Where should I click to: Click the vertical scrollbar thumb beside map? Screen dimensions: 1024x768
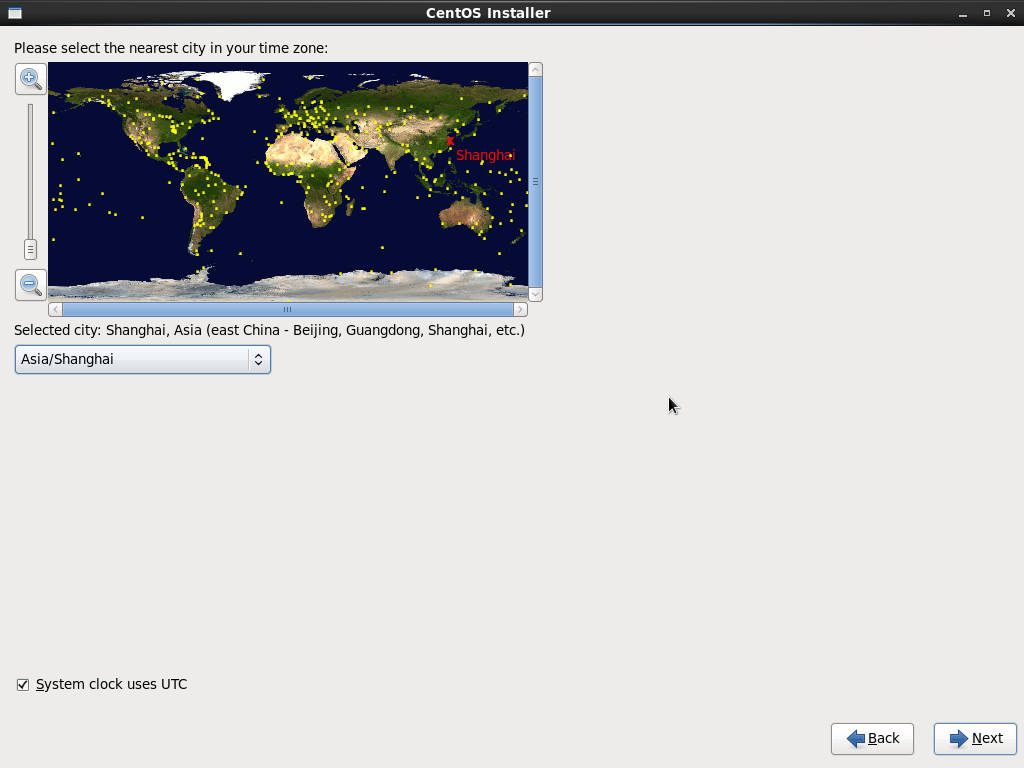(x=536, y=182)
